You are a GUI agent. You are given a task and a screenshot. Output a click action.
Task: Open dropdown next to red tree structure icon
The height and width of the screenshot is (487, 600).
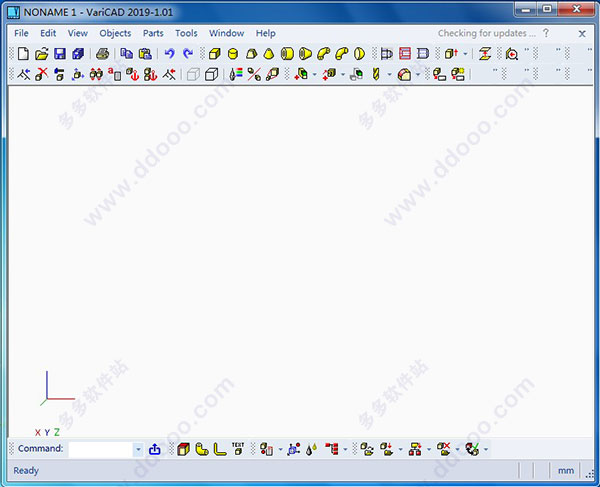[345, 449]
